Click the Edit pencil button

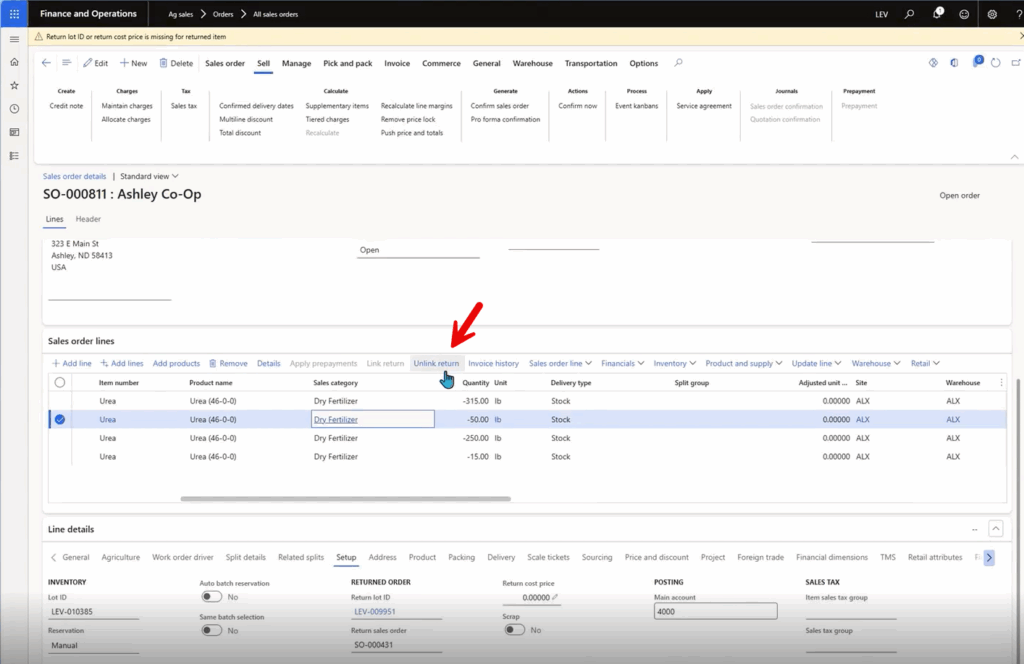pos(95,63)
